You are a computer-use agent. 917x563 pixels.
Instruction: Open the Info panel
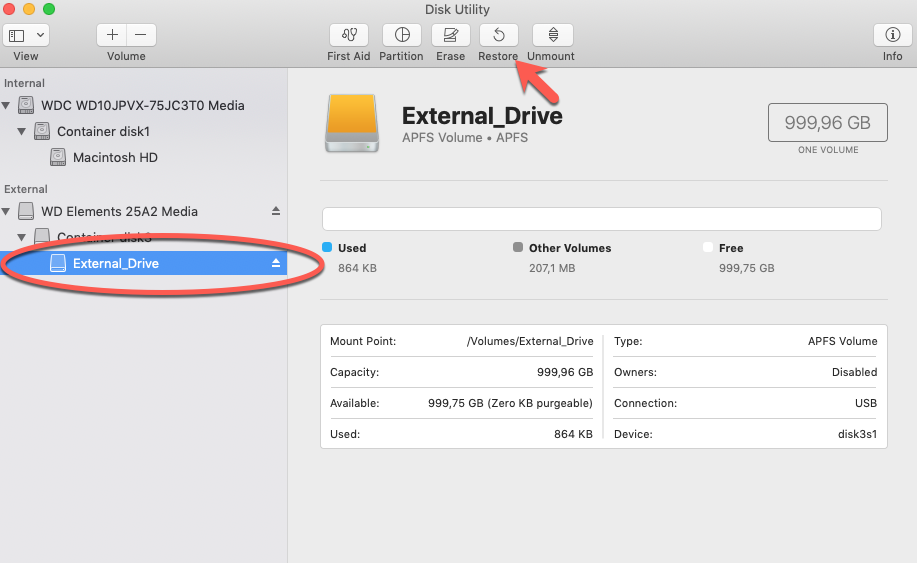[x=892, y=35]
